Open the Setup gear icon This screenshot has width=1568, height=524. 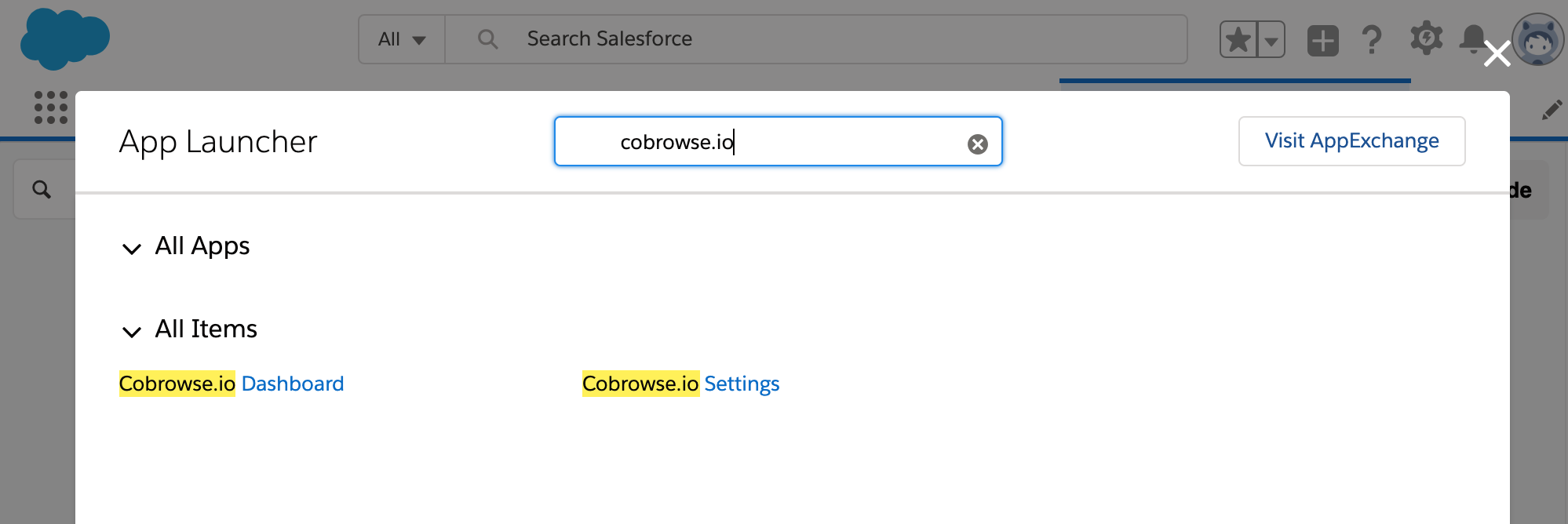[x=1426, y=38]
